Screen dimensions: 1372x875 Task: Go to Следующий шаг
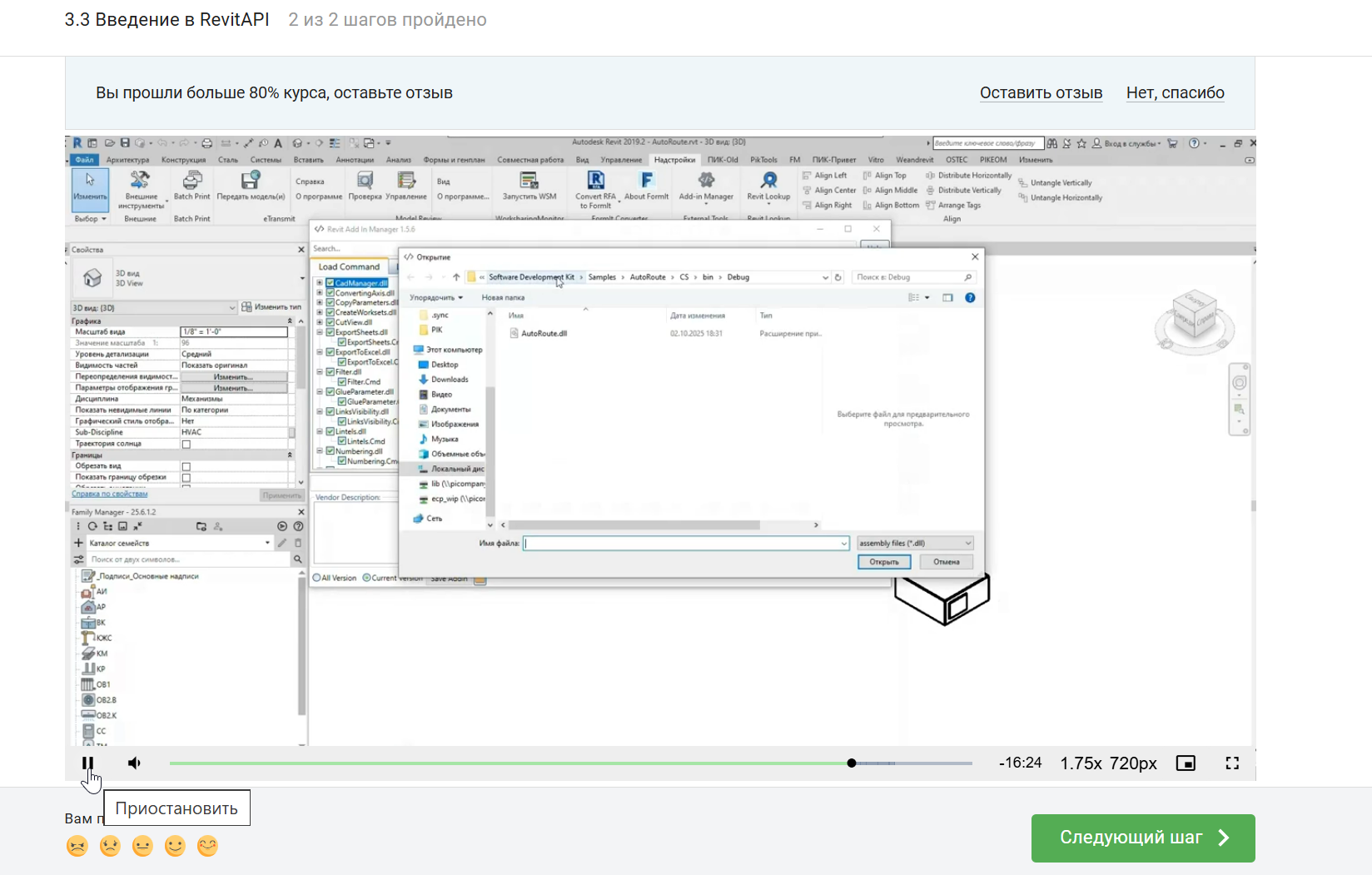1143,838
